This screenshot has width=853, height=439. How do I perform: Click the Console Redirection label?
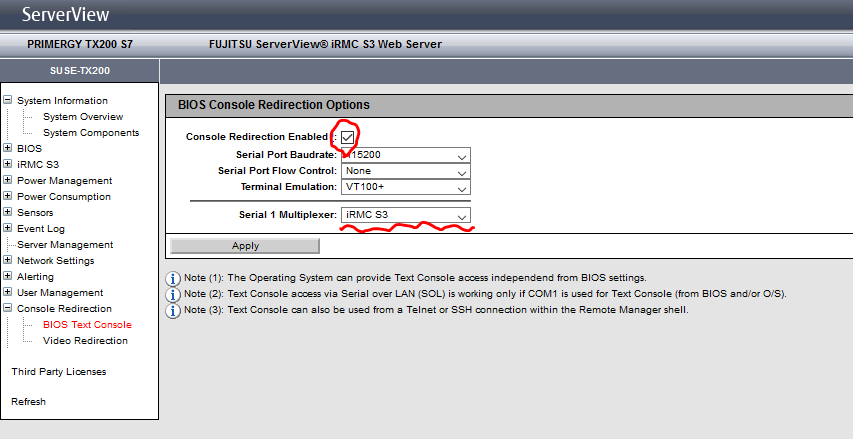(64, 308)
